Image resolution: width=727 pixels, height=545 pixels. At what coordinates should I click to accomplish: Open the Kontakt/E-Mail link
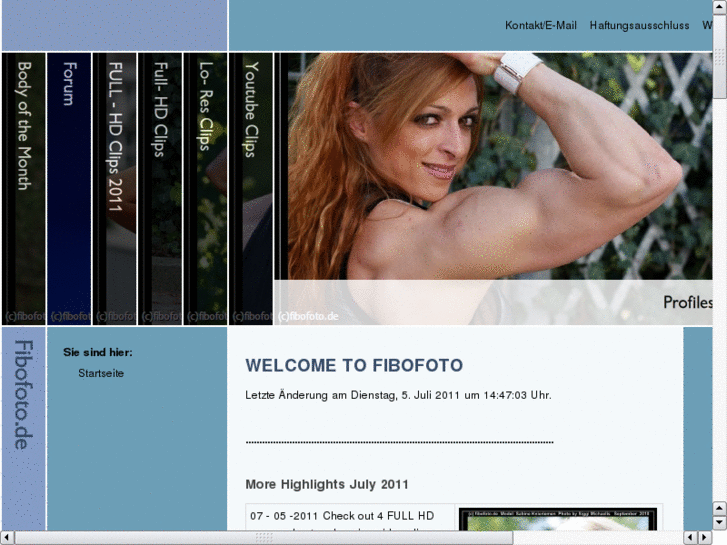point(541,25)
